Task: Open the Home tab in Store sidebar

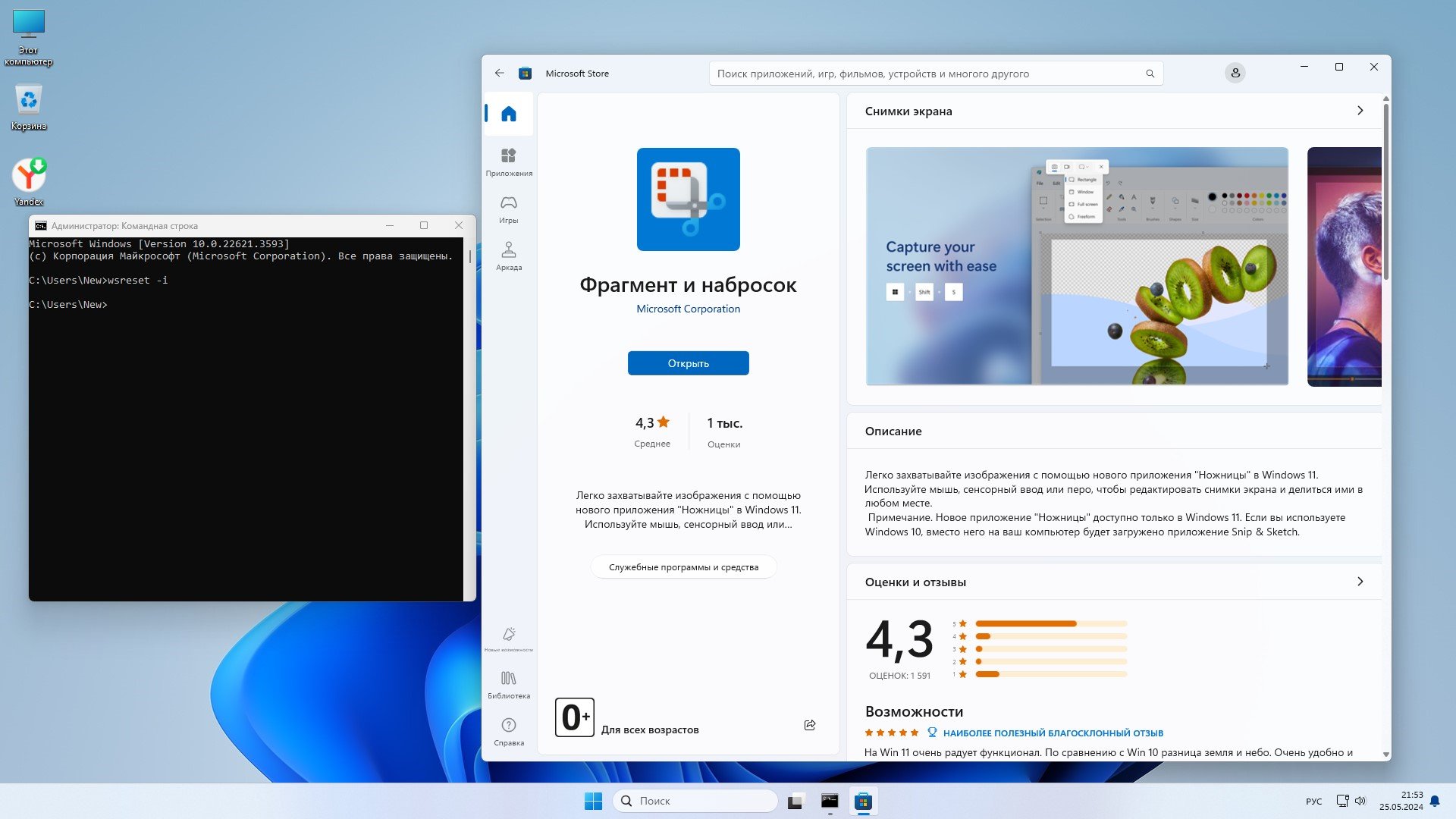Action: [508, 114]
